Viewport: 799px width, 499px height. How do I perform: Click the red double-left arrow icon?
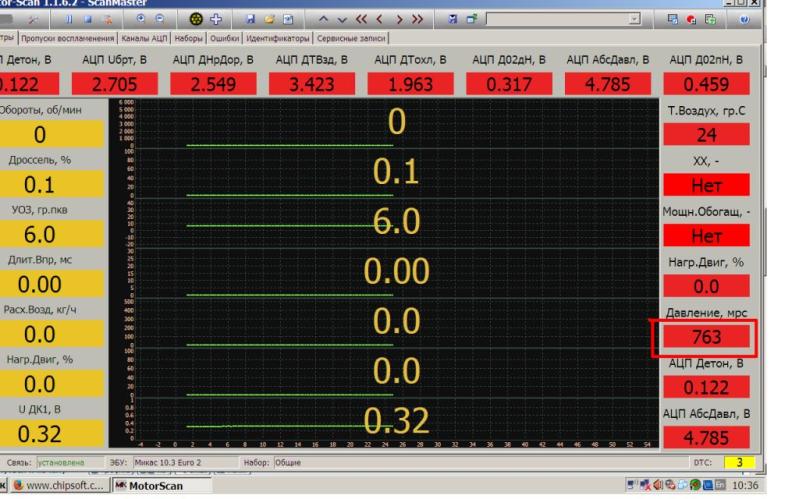click(361, 20)
